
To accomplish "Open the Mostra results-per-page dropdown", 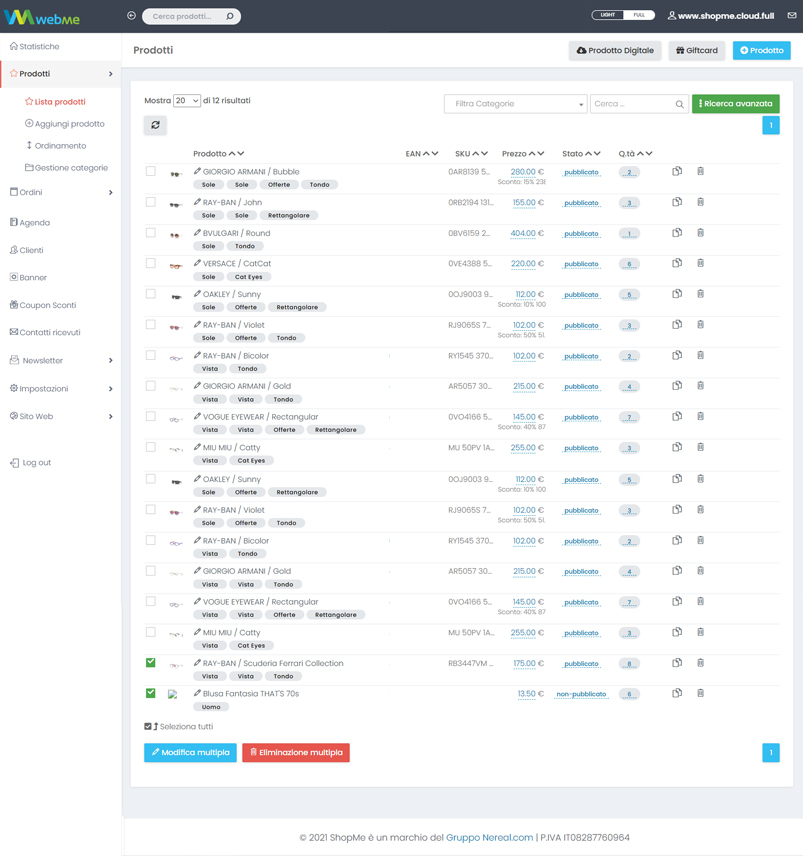I will pyautogui.click(x=187, y=101).
